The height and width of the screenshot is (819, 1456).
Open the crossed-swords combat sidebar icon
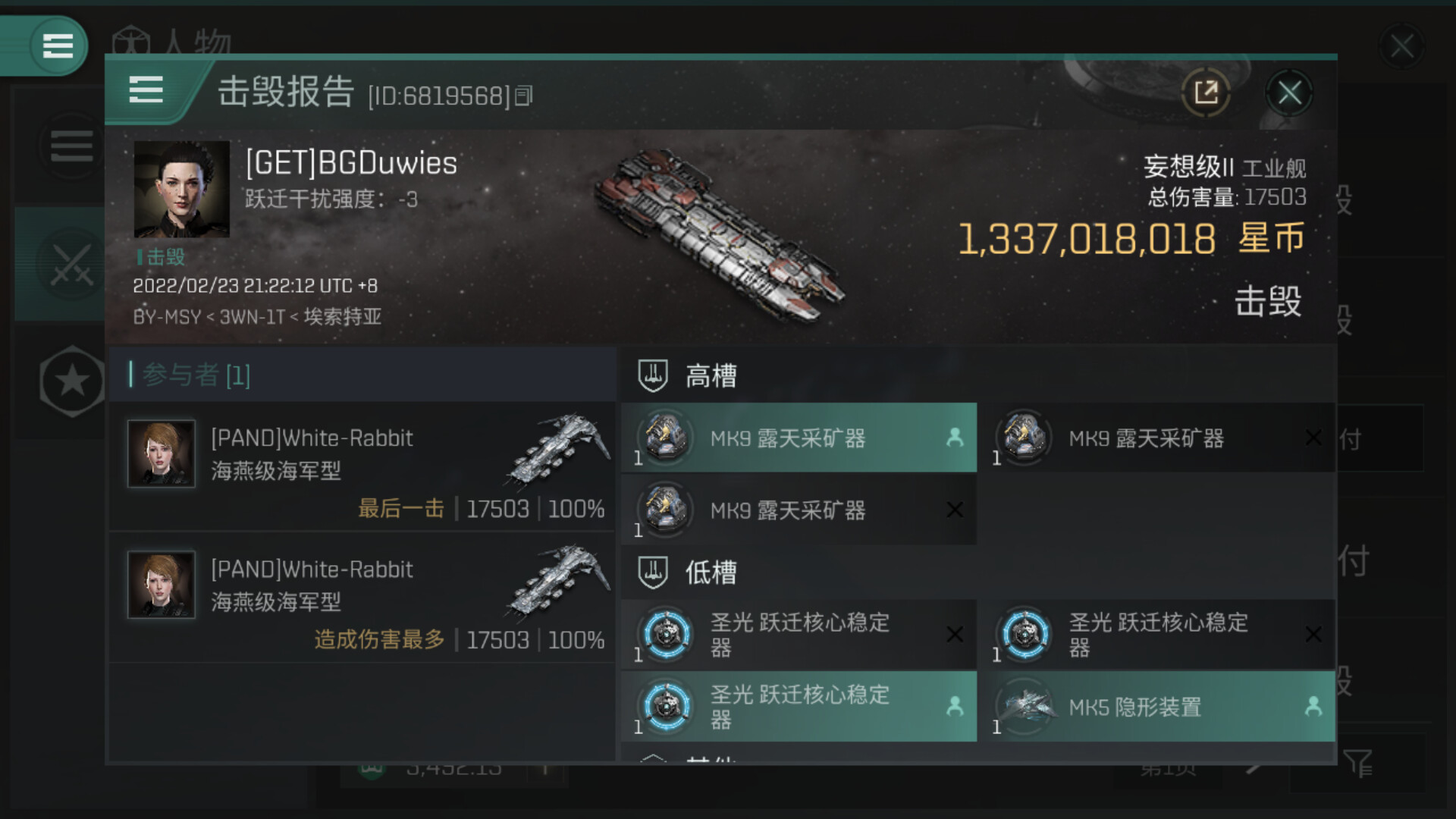(x=71, y=263)
